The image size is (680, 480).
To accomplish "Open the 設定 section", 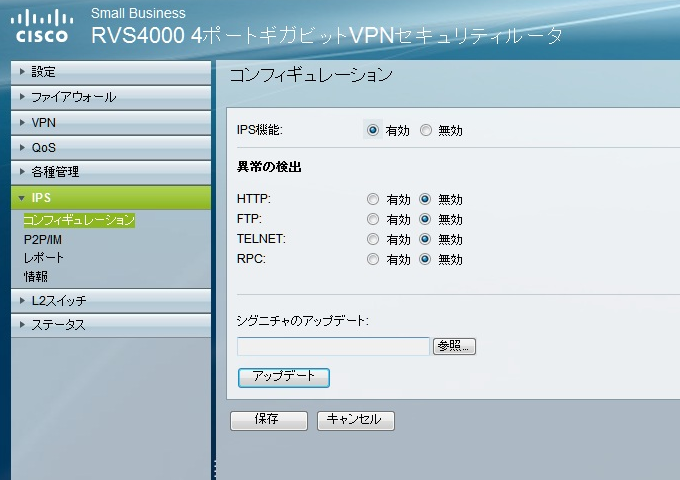I will pyautogui.click(x=111, y=72).
